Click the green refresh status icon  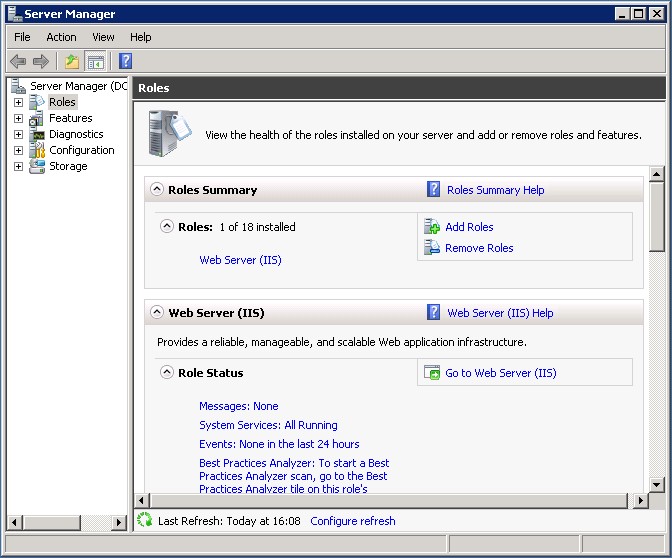pos(145,520)
